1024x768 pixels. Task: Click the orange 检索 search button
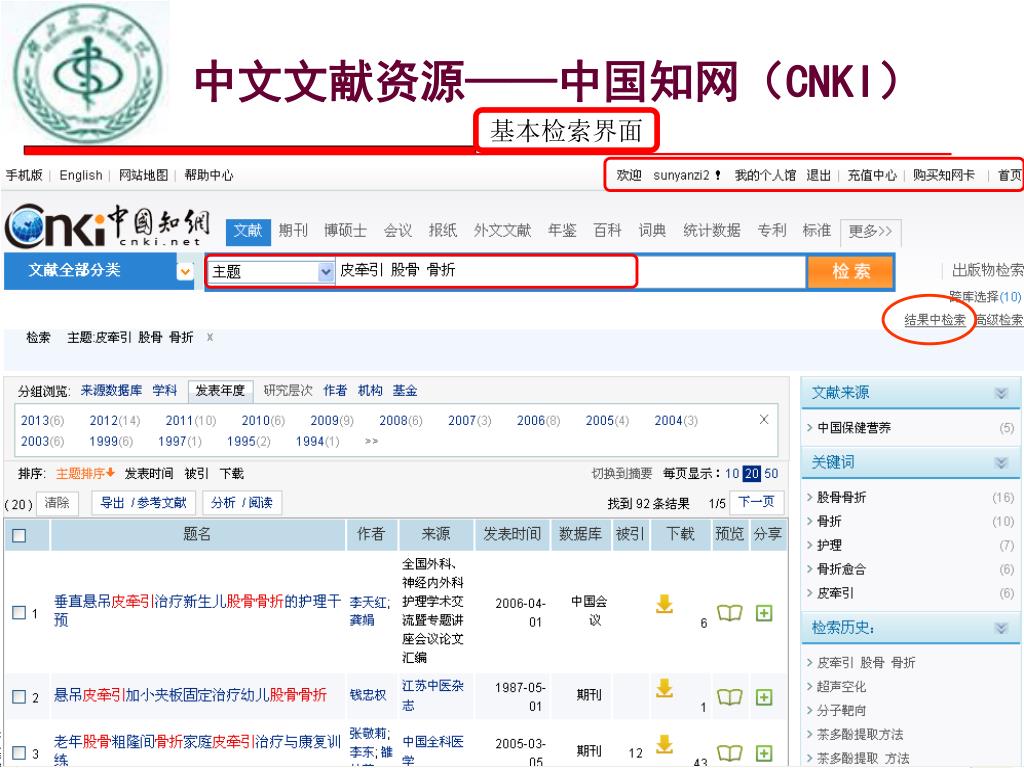click(x=851, y=271)
